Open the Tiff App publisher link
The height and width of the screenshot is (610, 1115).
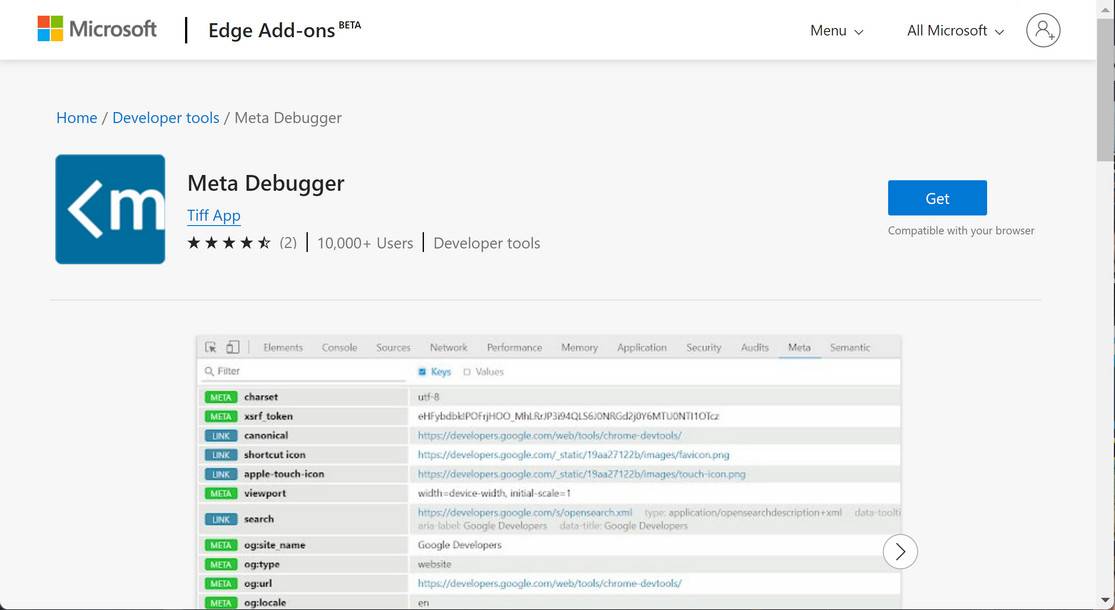[x=213, y=215]
